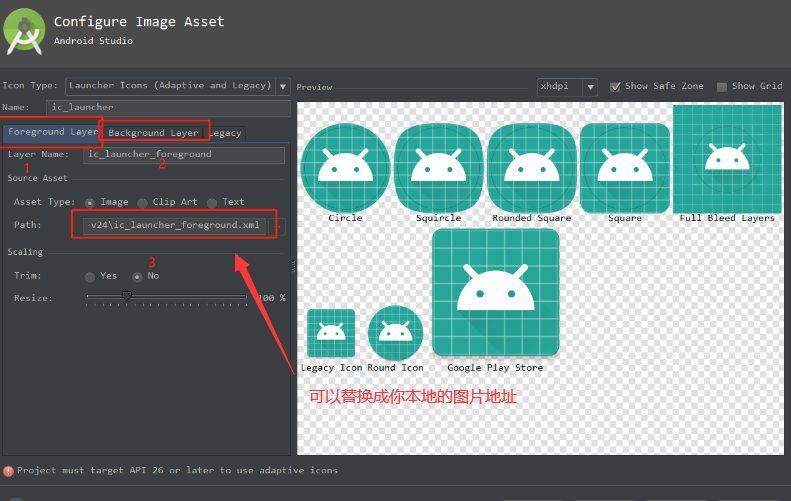Click the red error warning icon
The width and height of the screenshot is (791, 501).
(8, 471)
